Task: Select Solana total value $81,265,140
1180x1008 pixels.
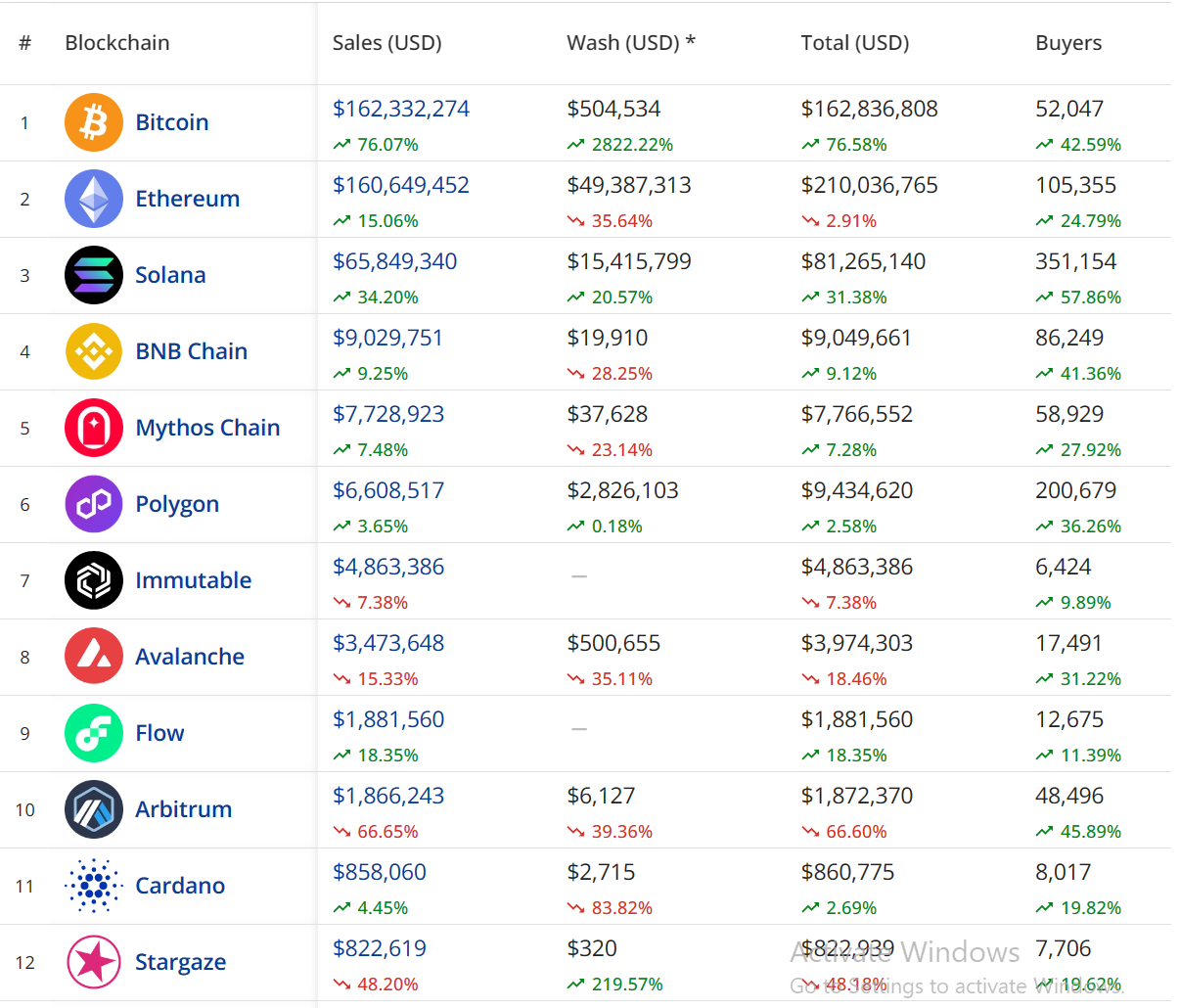Action: click(863, 261)
